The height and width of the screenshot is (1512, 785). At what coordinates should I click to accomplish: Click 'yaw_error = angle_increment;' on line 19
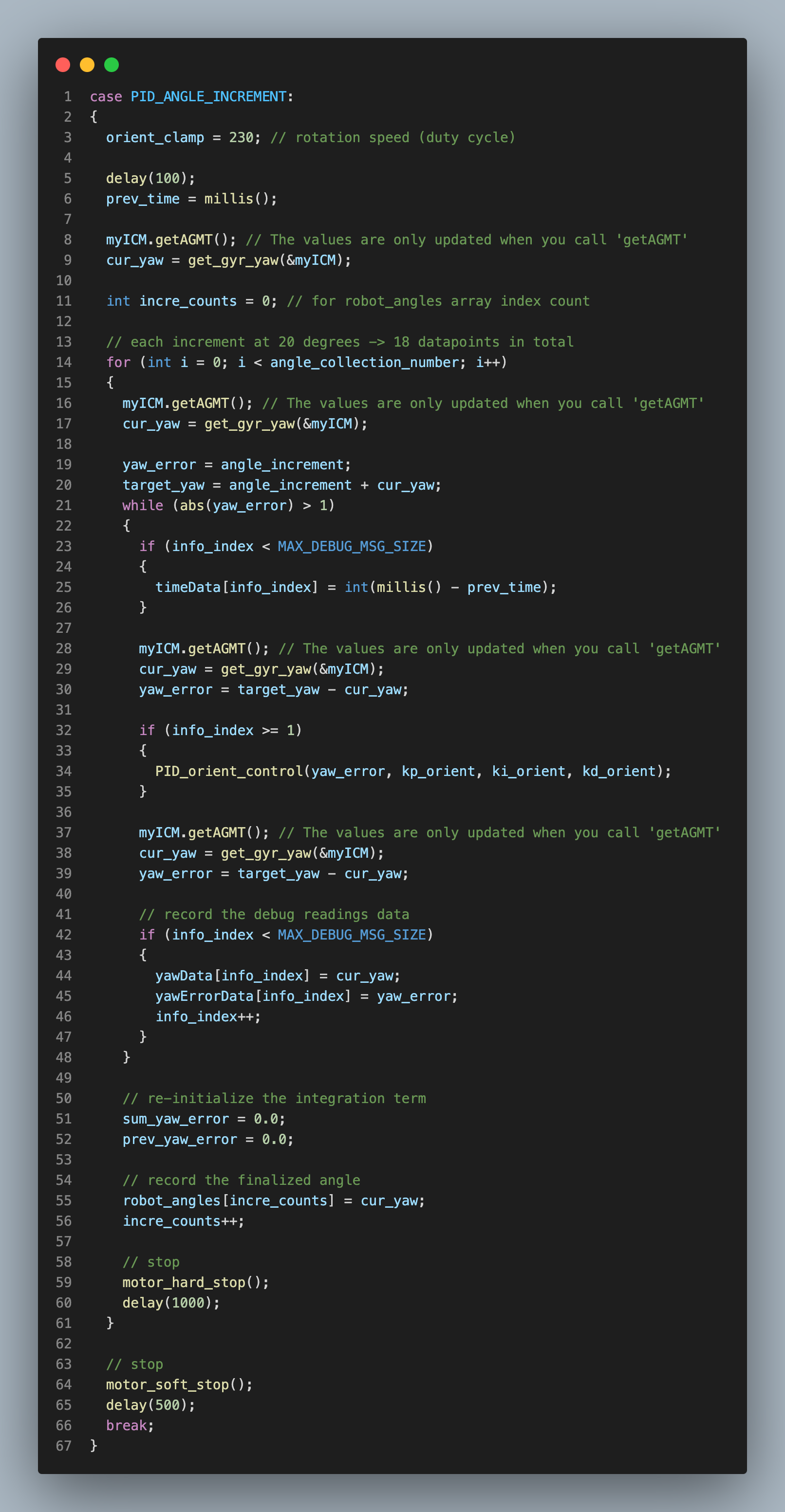(x=237, y=465)
